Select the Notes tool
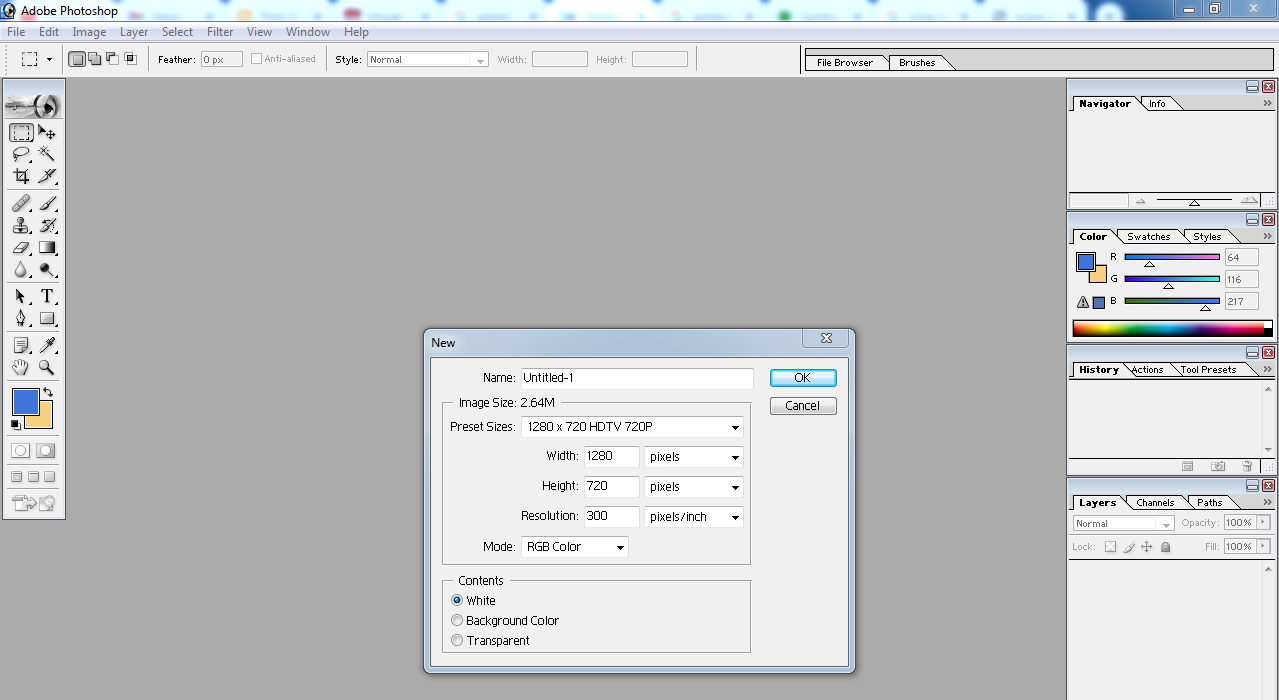 pyautogui.click(x=21, y=346)
